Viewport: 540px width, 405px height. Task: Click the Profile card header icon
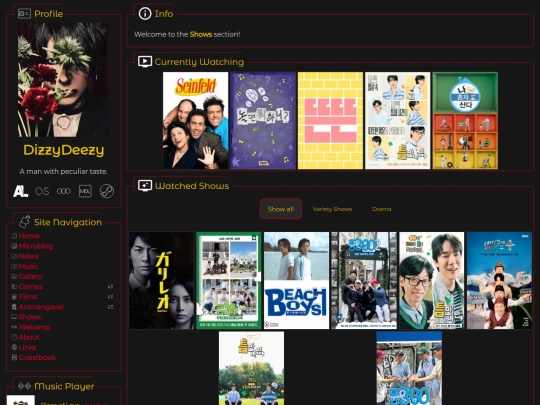24,14
